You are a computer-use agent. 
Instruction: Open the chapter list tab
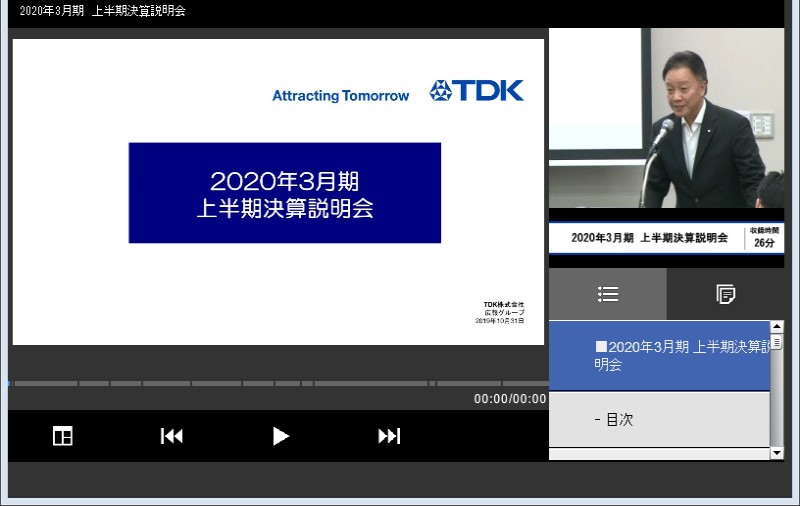608,294
